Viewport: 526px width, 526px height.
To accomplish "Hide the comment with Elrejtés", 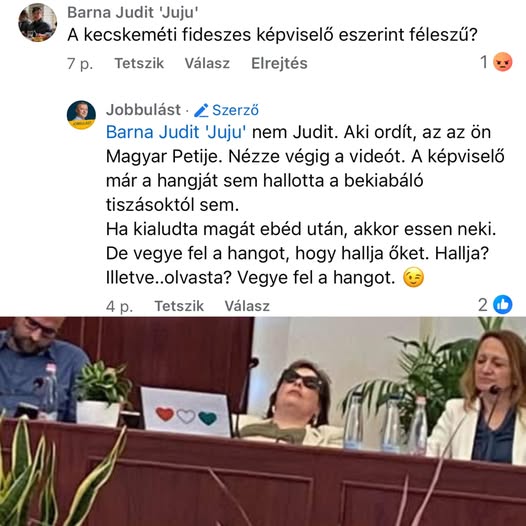I will point(279,63).
